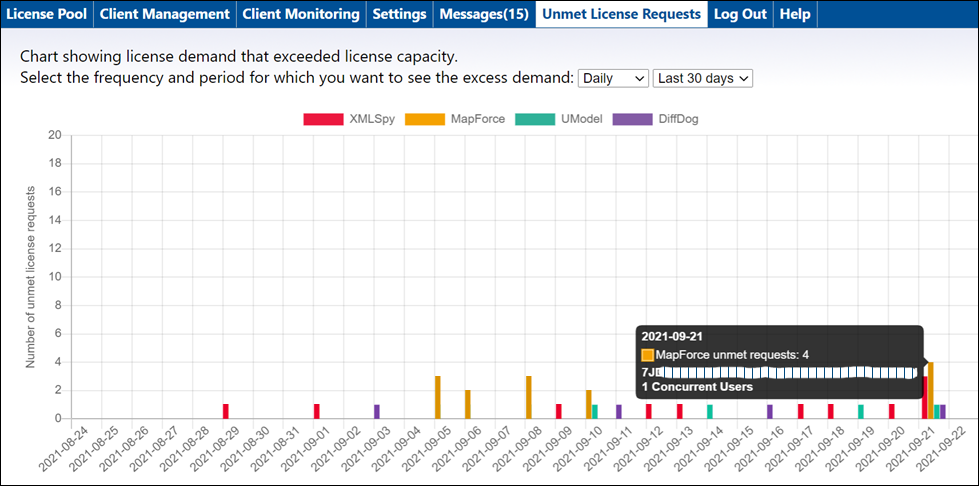Image resolution: width=979 pixels, height=486 pixels.
Task: Select the Unmet License Requests tab
Action: coord(621,14)
